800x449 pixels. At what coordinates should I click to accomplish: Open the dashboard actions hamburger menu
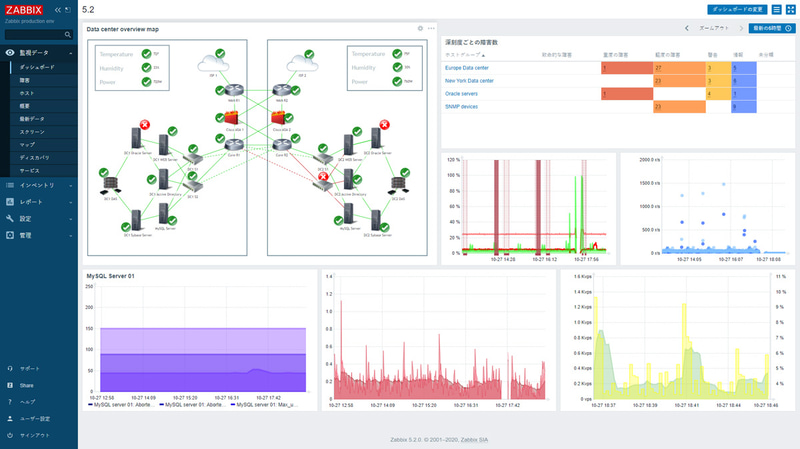(x=777, y=10)
